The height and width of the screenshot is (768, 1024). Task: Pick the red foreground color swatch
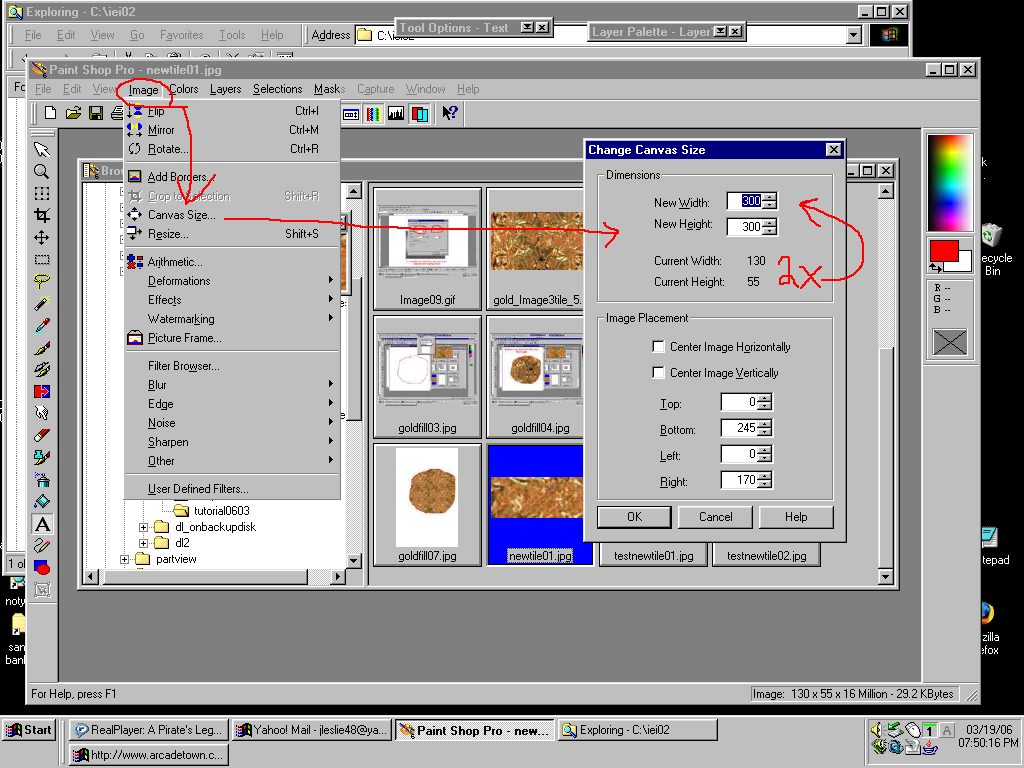(943, 251)
